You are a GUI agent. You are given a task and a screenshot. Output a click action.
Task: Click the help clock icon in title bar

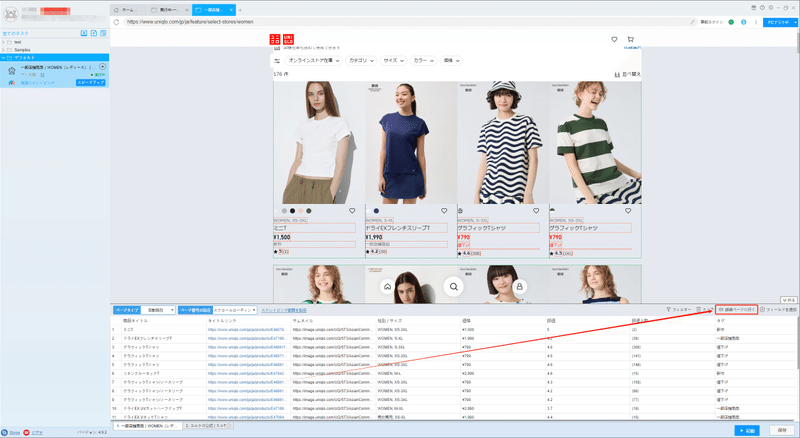click(762, 8)
